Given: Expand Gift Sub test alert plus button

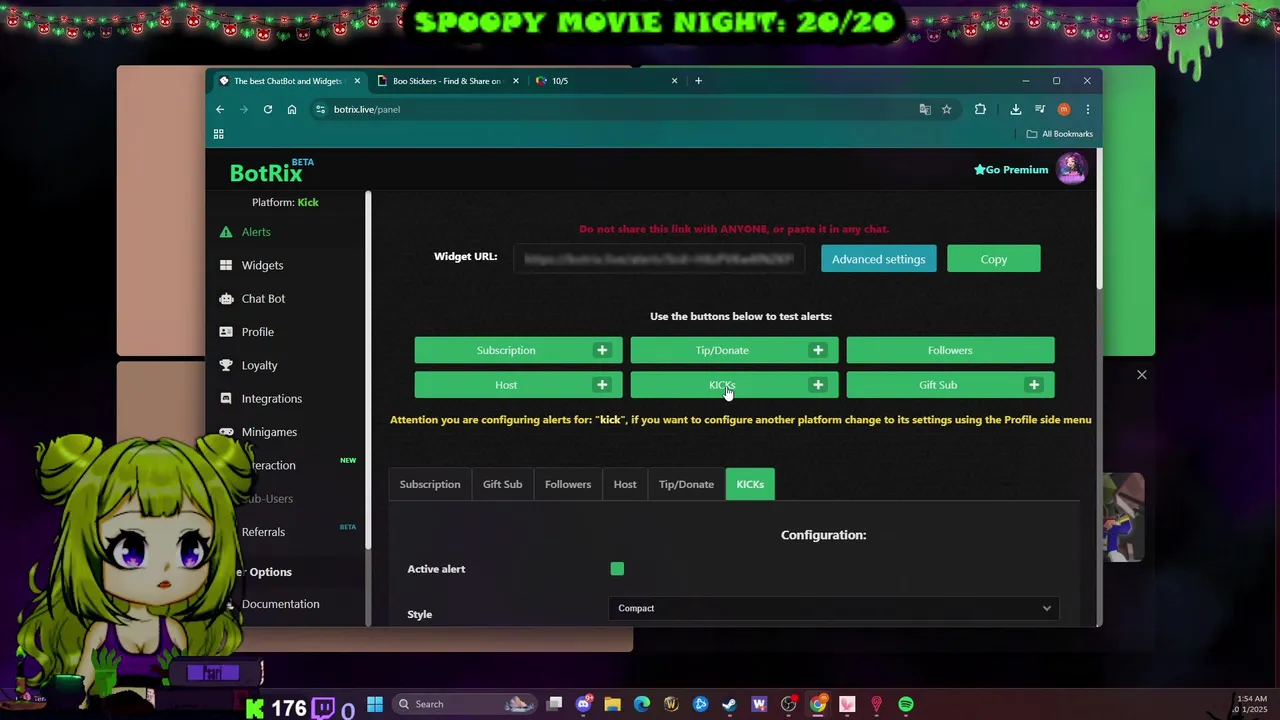Looking at the screenshot, I should (x=1034, y=385).
